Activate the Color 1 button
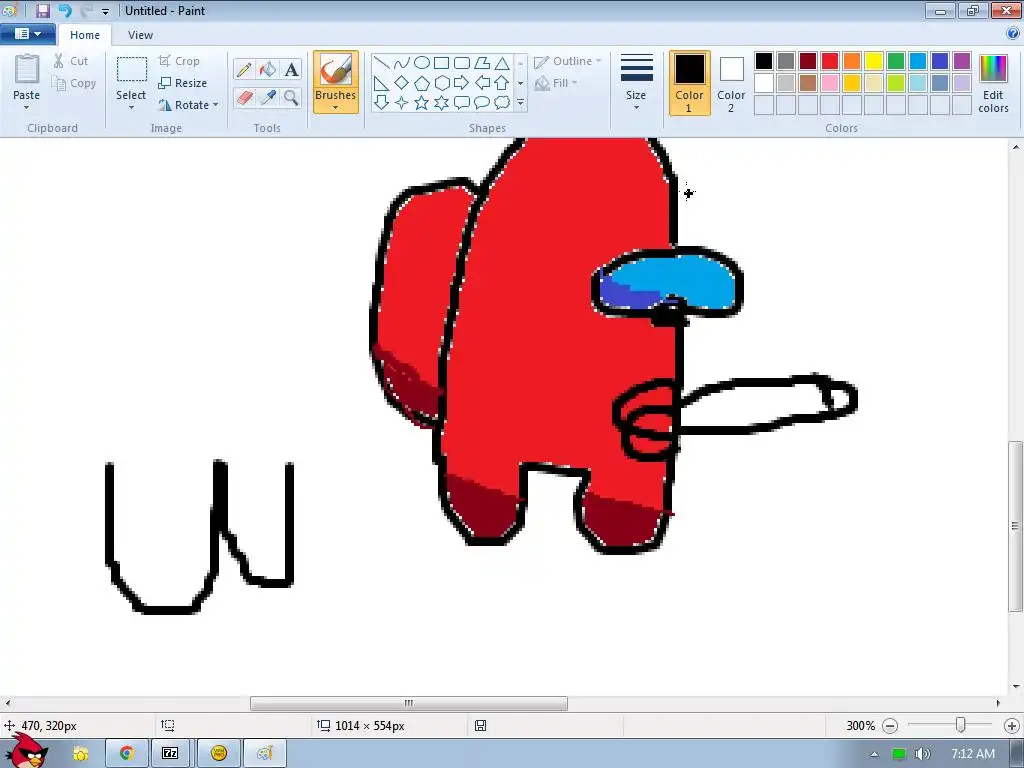1024x768 pixels. 690,83
